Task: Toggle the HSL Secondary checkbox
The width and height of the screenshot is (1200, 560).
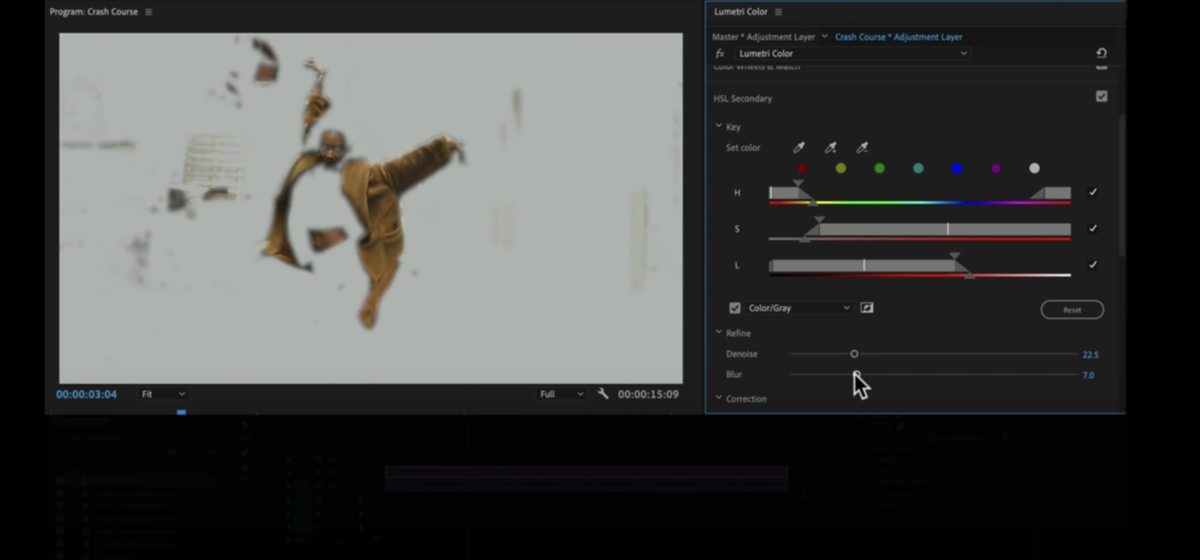Action: coord(1101,97)
